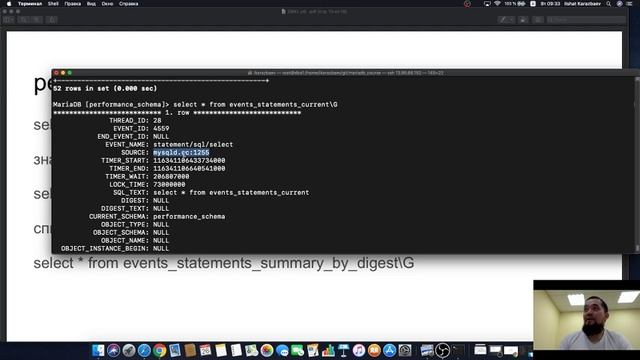Image resolution: width=640 pixels, height=360 pixels.
Task: Click the highlighted mysqld.cc:1255 source value
Action: coord(181,153)
